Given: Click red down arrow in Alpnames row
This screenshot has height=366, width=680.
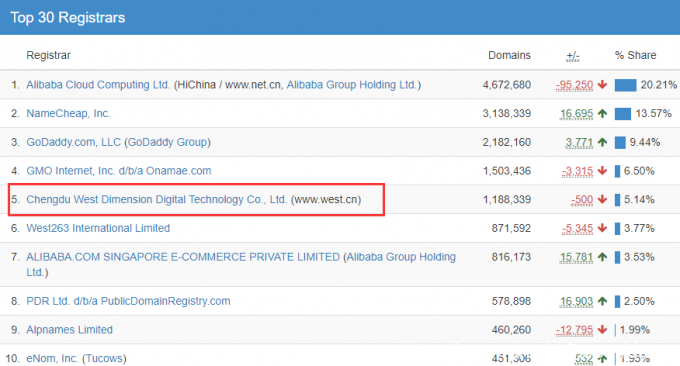Looking at the screenshot, I should [x=602, y=330].
